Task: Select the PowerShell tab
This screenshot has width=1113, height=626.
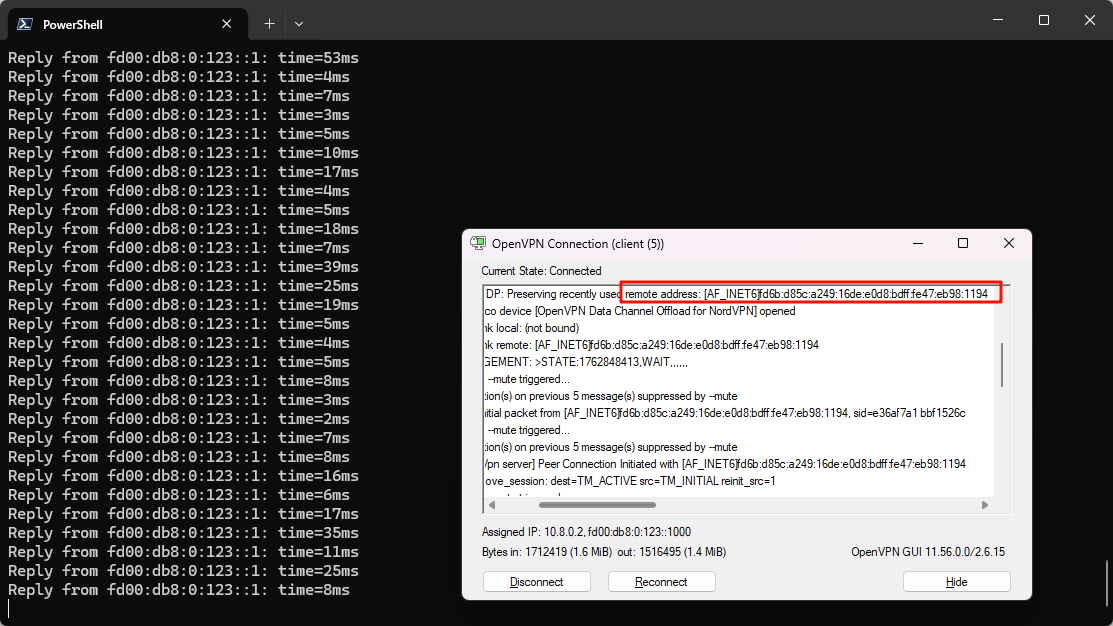Action: click(120, 24)
